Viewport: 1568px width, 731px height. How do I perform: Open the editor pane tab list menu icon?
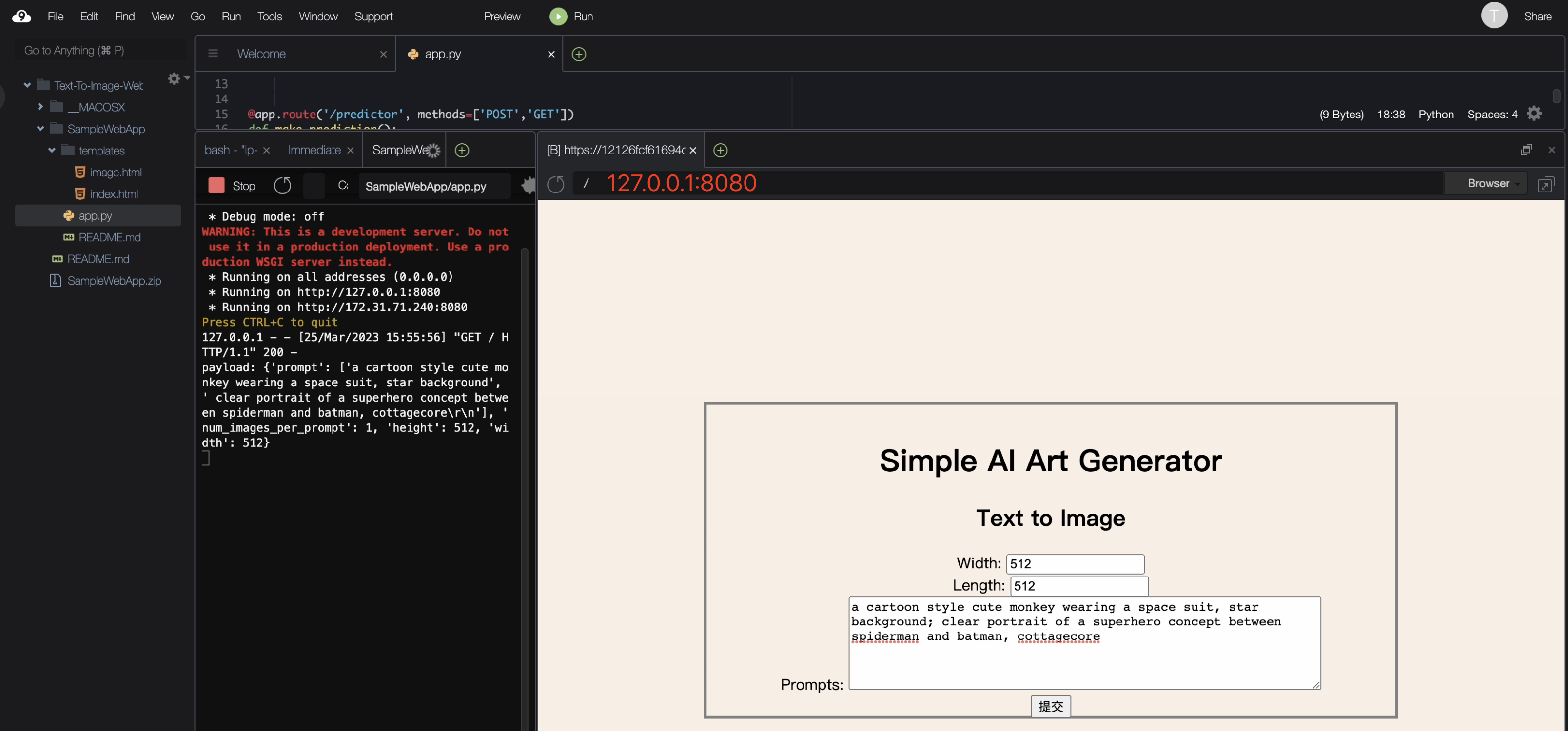coord(213,54)
